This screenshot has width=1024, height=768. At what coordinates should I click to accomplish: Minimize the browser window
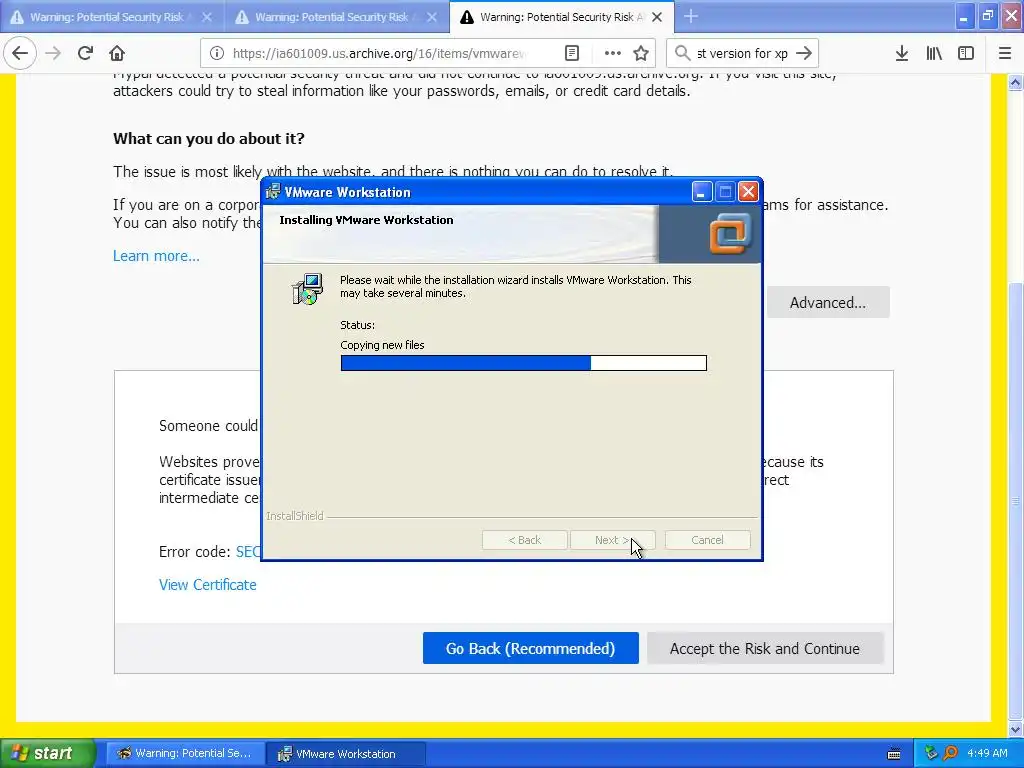[964, 16]
